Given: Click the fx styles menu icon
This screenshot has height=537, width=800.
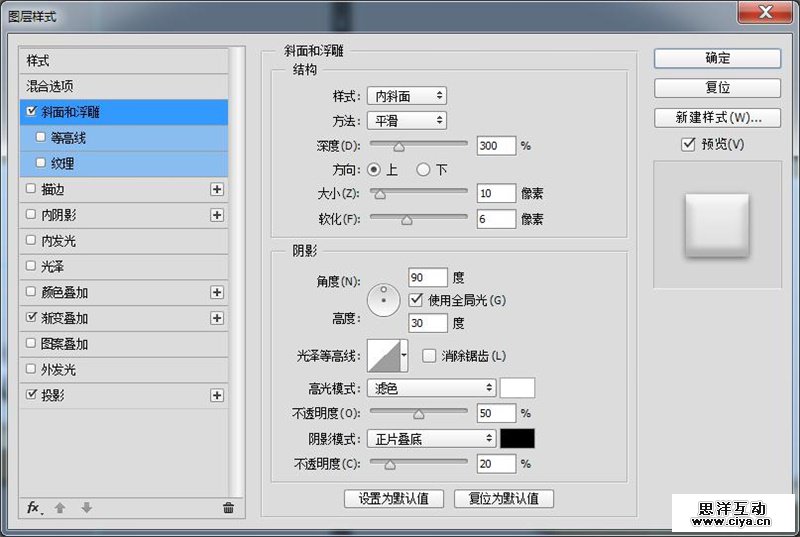Looking at the screenshot, I should 33,508.
